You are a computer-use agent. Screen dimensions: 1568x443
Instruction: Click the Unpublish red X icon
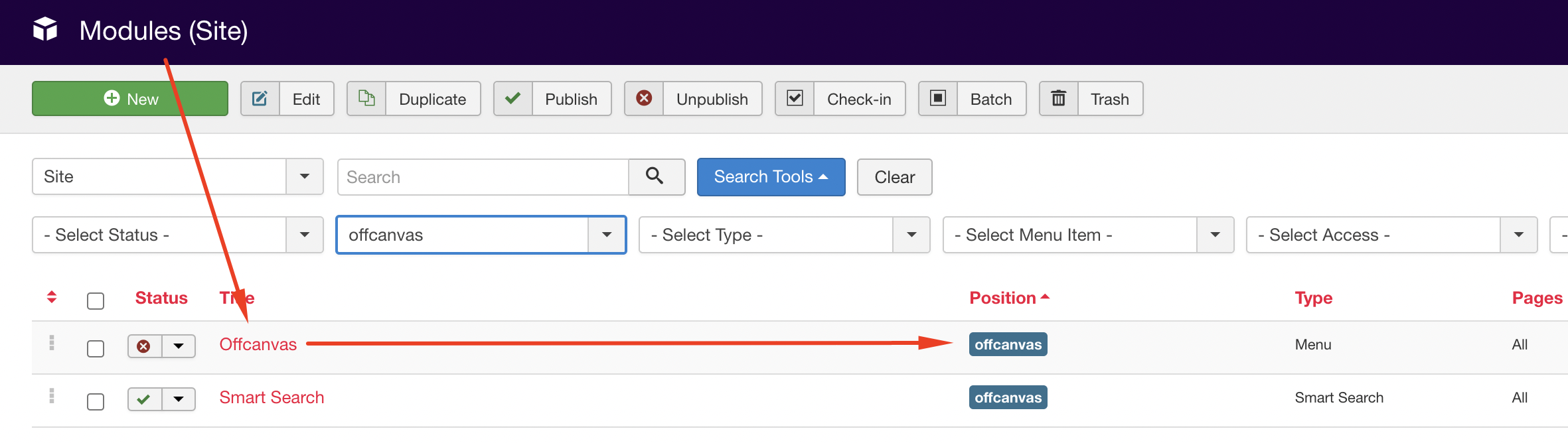click(643, 99)
